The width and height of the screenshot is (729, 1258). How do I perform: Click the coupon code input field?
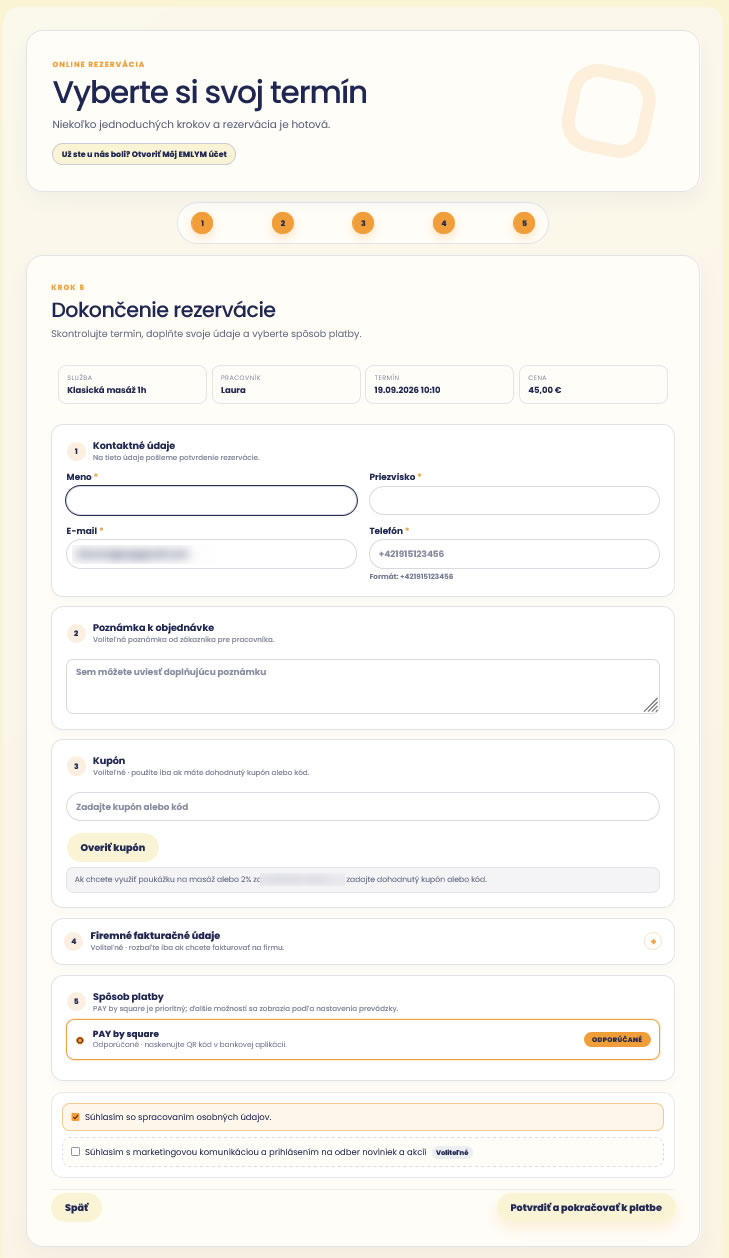(x=363, y=806)
